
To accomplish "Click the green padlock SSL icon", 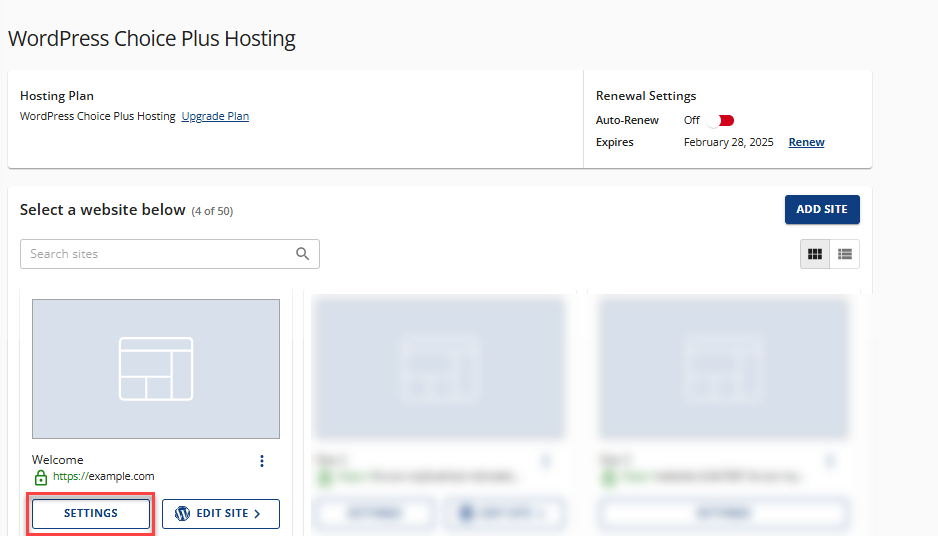I will [41, 477].
